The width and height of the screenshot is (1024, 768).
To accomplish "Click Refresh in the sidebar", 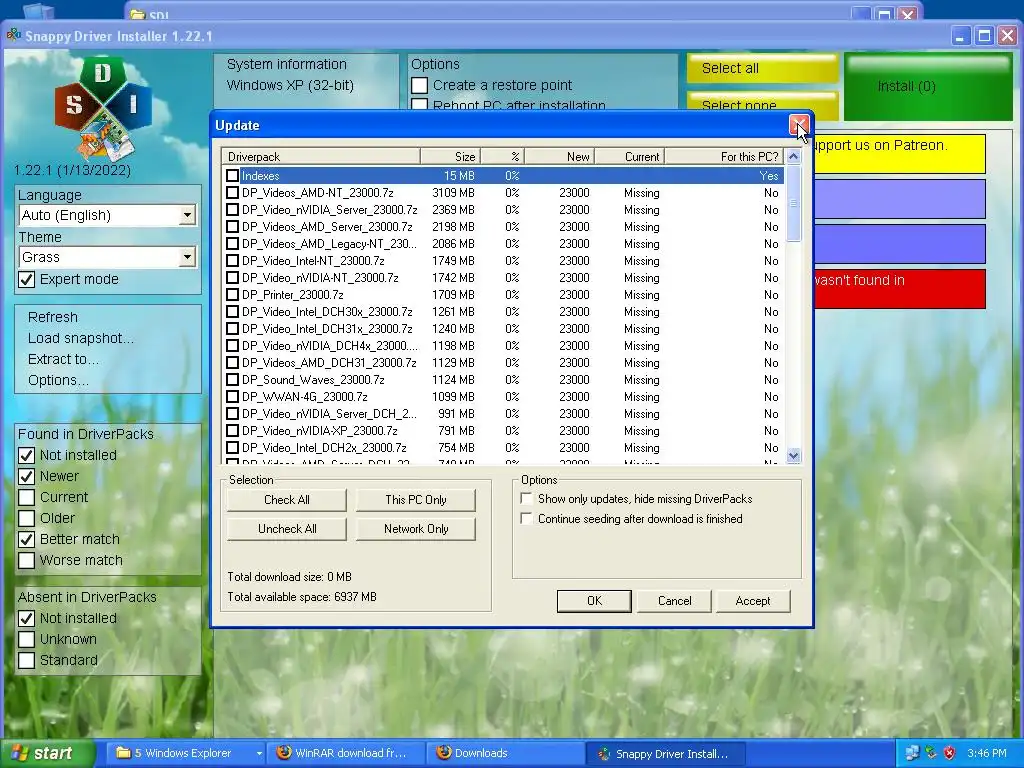I will tap(53, 317).
